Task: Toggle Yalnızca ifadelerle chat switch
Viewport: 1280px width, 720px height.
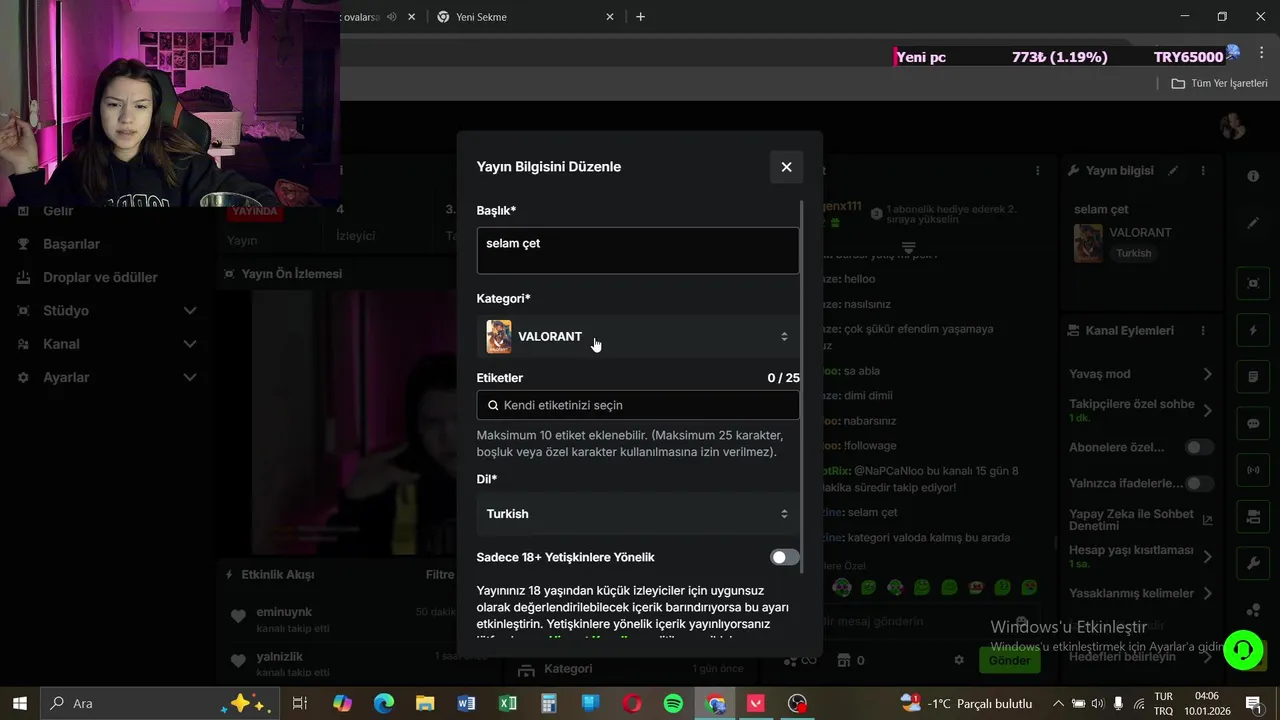Action: pos(1199,483)
